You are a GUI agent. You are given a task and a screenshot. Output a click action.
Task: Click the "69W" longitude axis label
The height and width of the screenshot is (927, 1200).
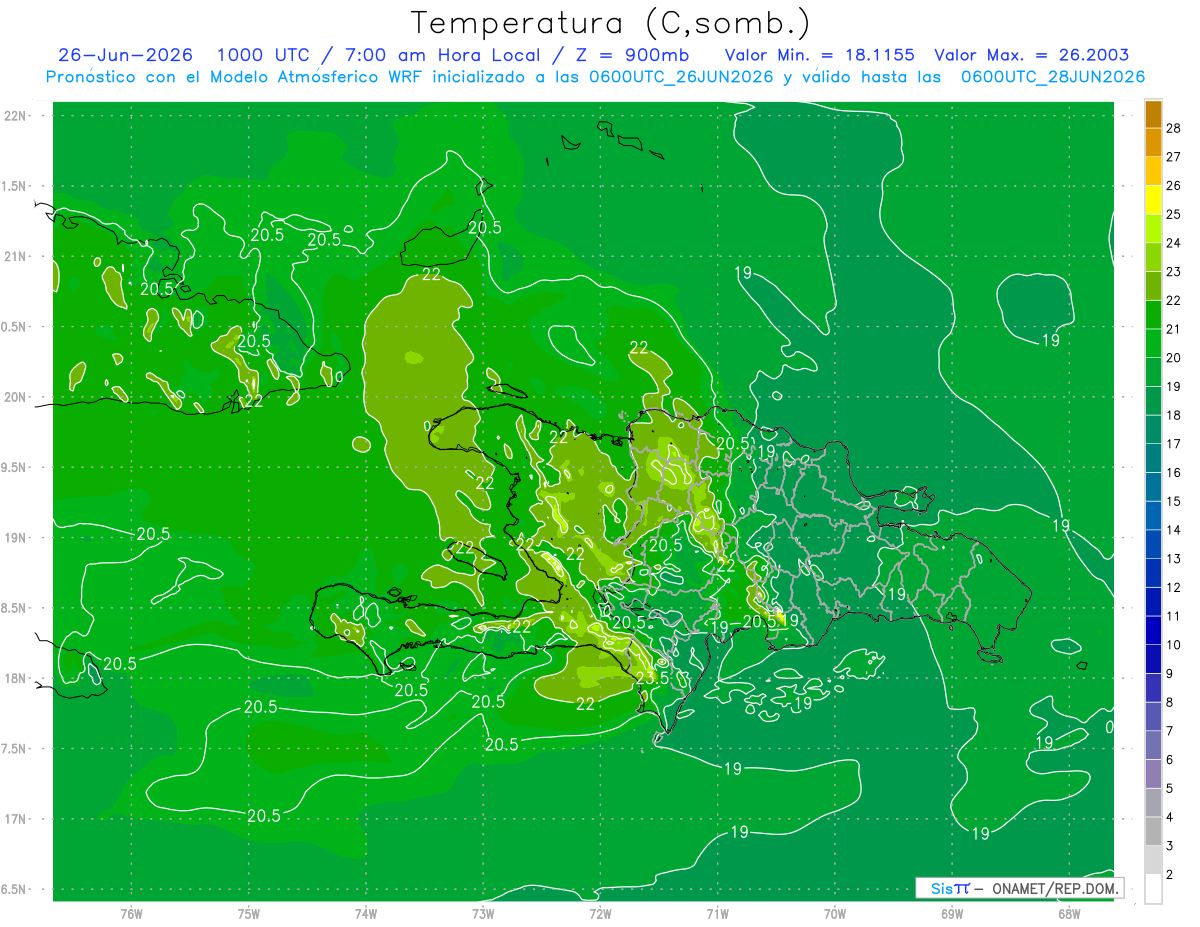pyautogui.click(x=952, y=914)
